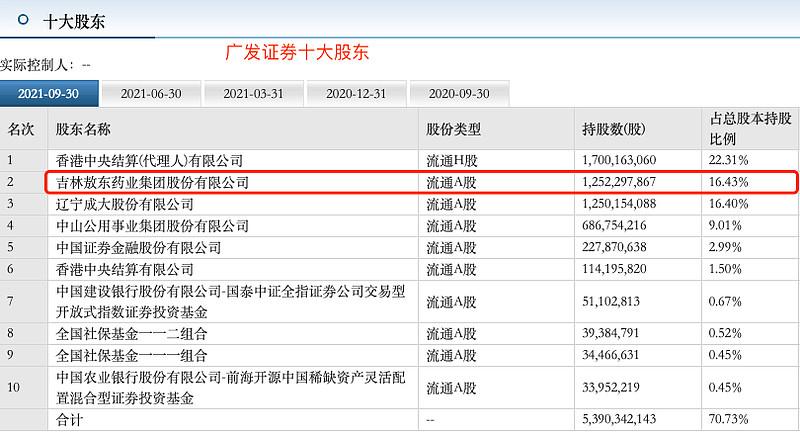Select shareholder 全国社保基金一一一组合
Screen dimensions: 800x433
coord(132,355)
